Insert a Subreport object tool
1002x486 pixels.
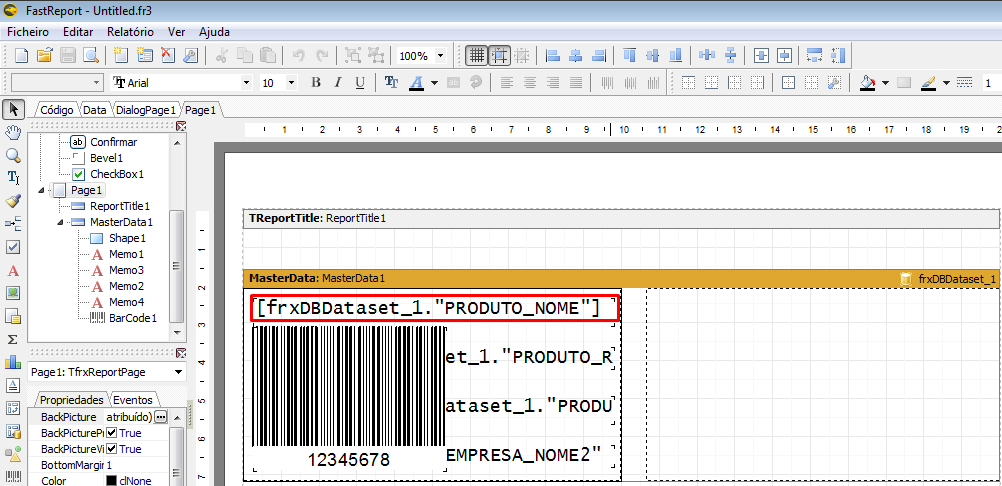pyautogui.click(x=13, y=316)
